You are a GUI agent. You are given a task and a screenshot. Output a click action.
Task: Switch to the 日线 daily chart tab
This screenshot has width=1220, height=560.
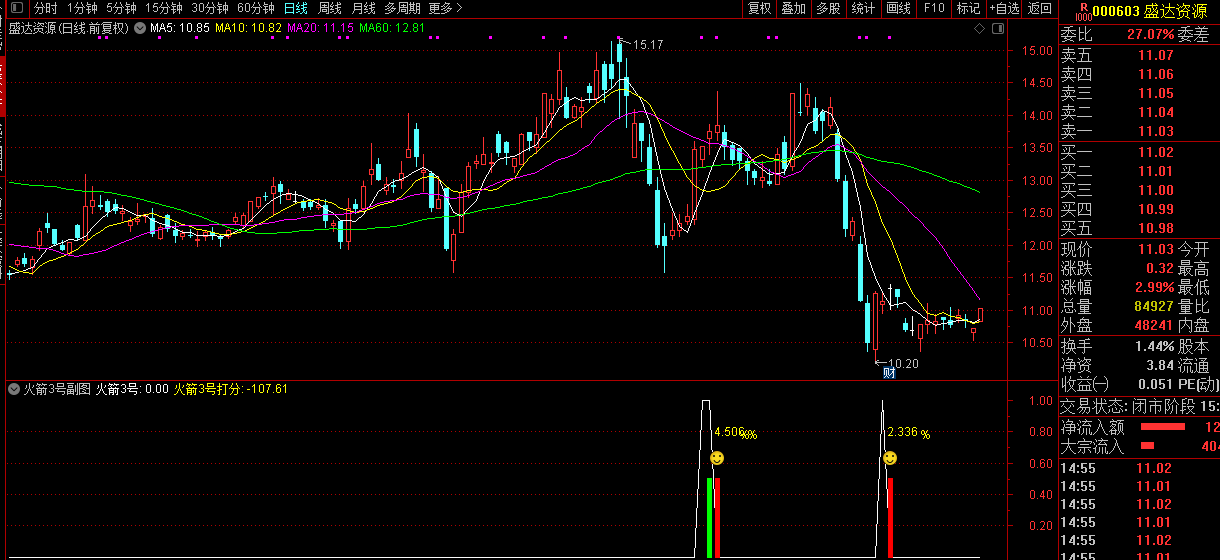(x=295, y=8)
